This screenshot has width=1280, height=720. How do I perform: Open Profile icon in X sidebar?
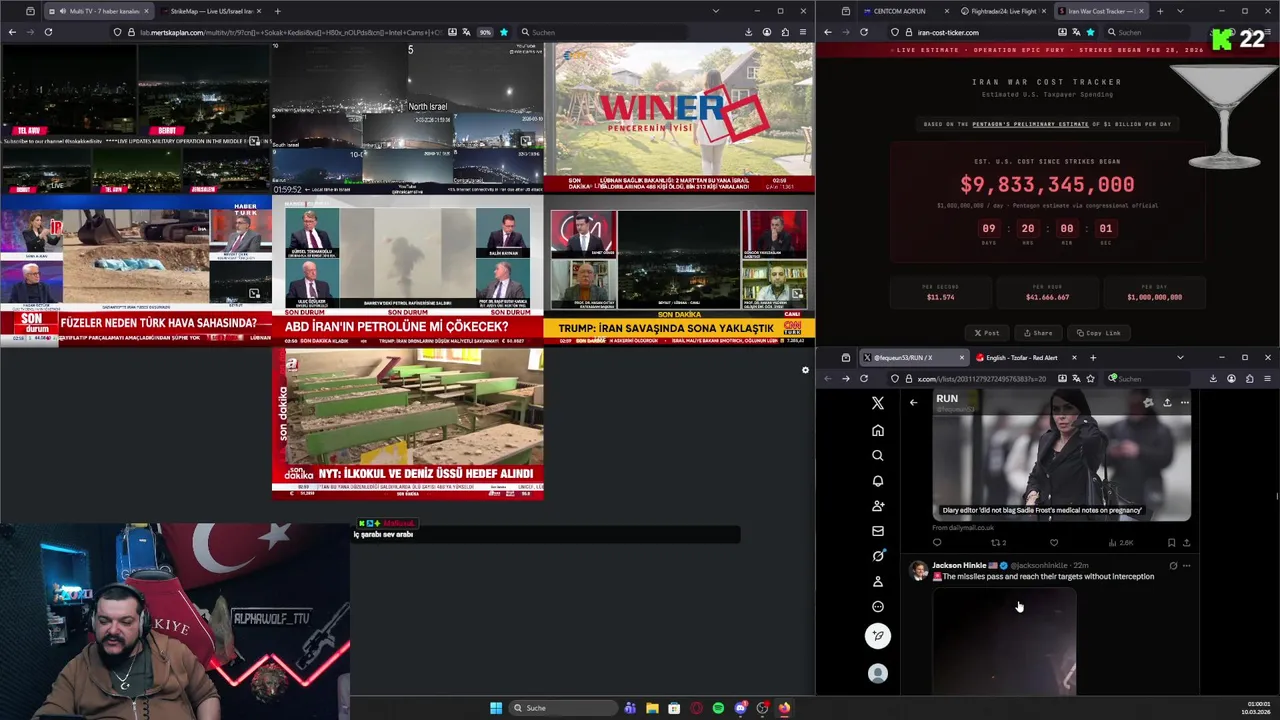(878, 581)
